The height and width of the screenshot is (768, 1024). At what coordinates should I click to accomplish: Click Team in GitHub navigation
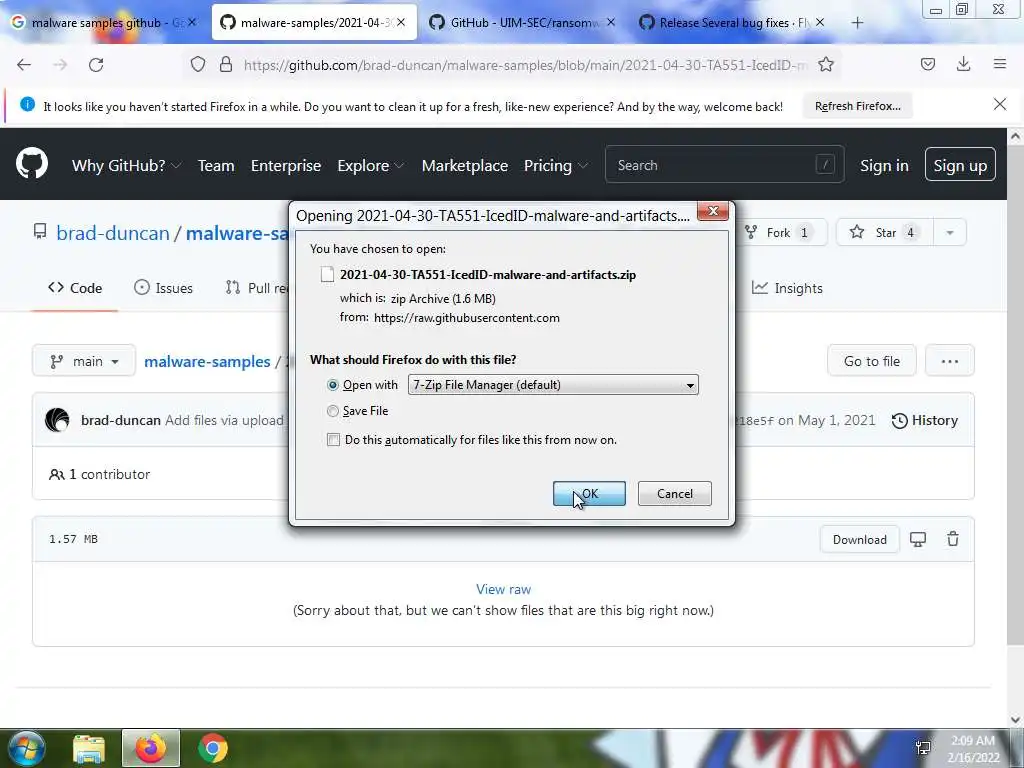click(216, 165)
